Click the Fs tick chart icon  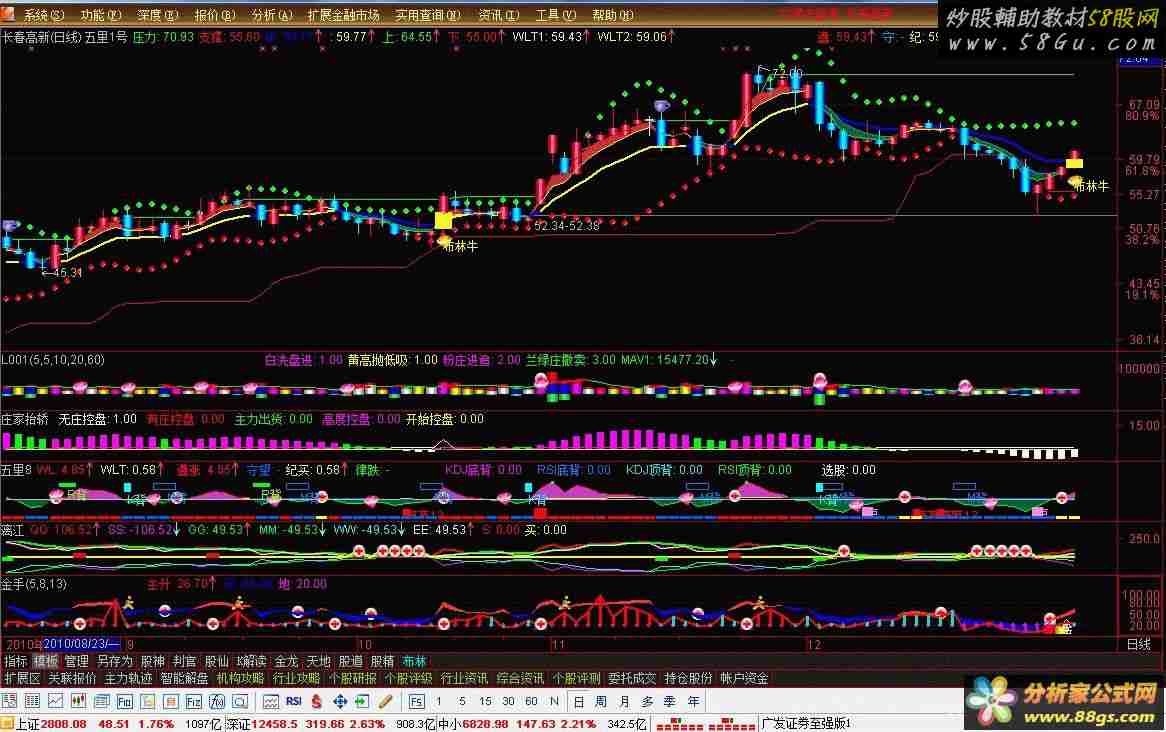(416, 701)
